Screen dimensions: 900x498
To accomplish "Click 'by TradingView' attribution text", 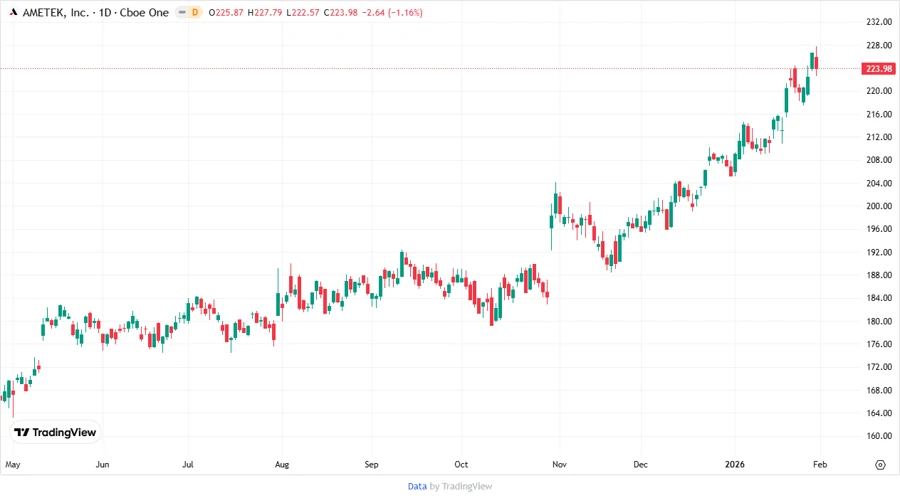I will pos(461,486).
